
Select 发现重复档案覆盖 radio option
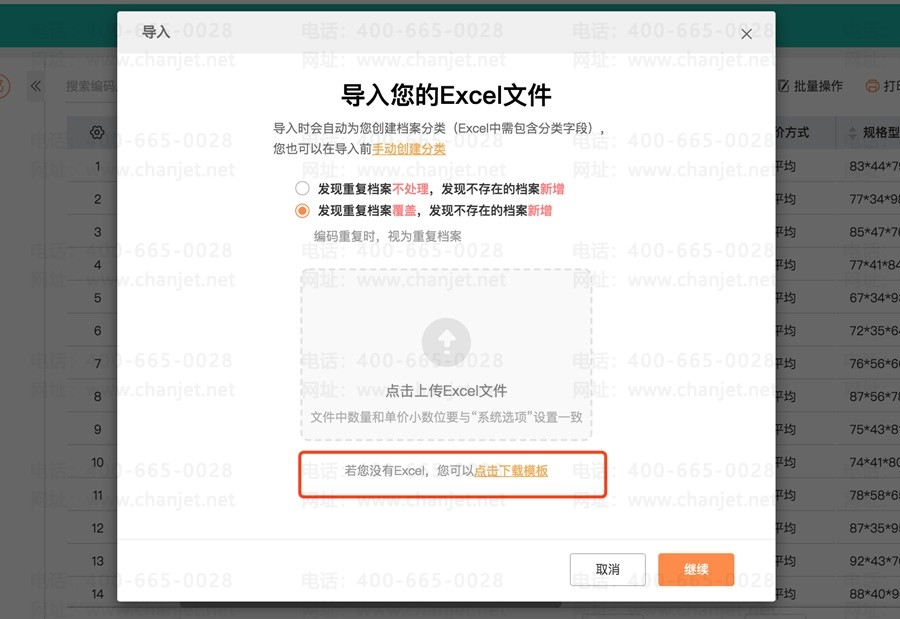point(302,211)
